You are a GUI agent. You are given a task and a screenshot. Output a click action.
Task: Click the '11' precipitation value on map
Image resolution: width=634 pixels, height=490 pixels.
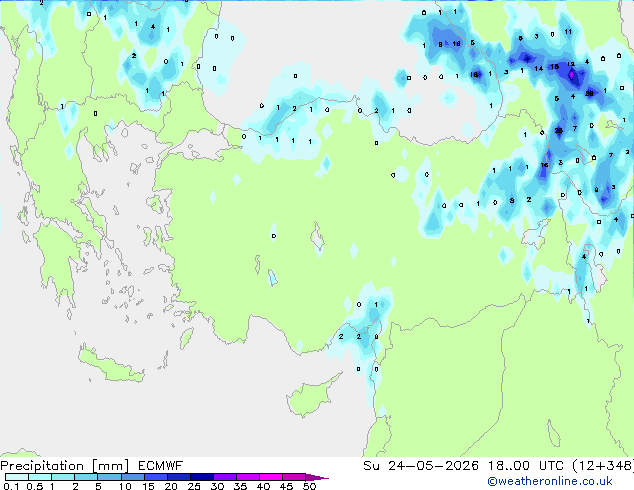pyautogui.click(x=568, y=32)
